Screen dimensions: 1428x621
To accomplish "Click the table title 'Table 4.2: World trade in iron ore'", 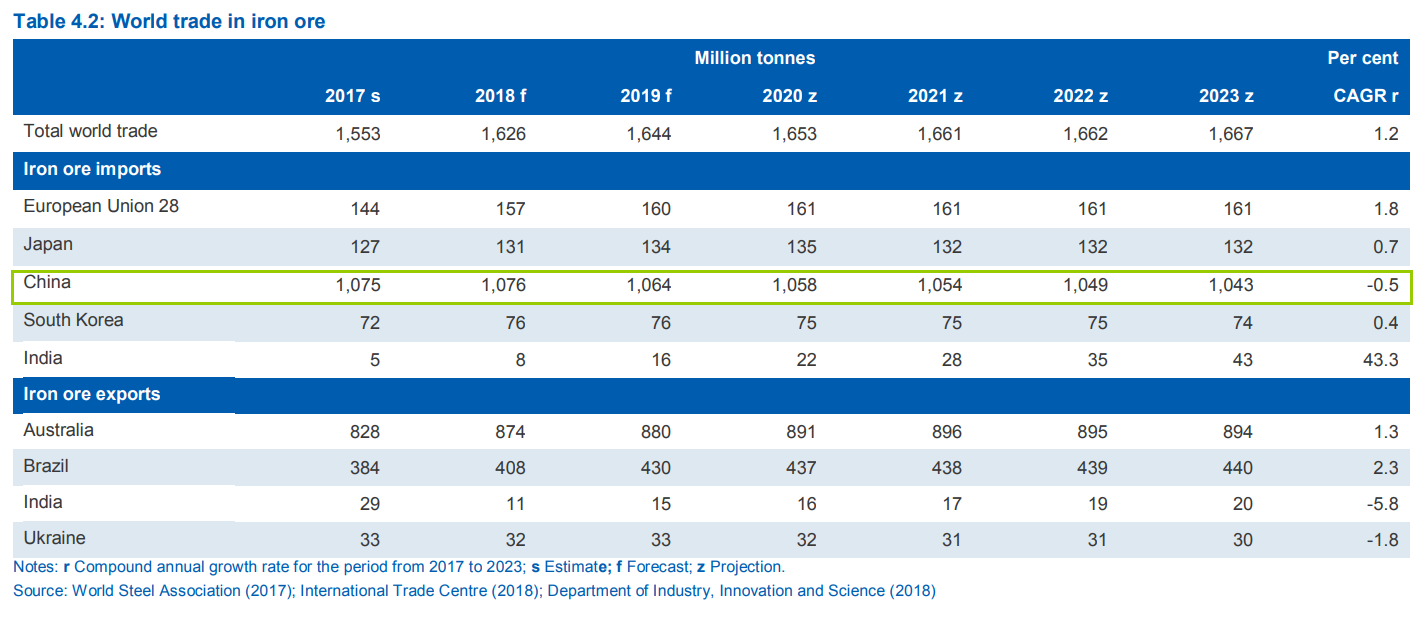I will [x=169, y=21].
